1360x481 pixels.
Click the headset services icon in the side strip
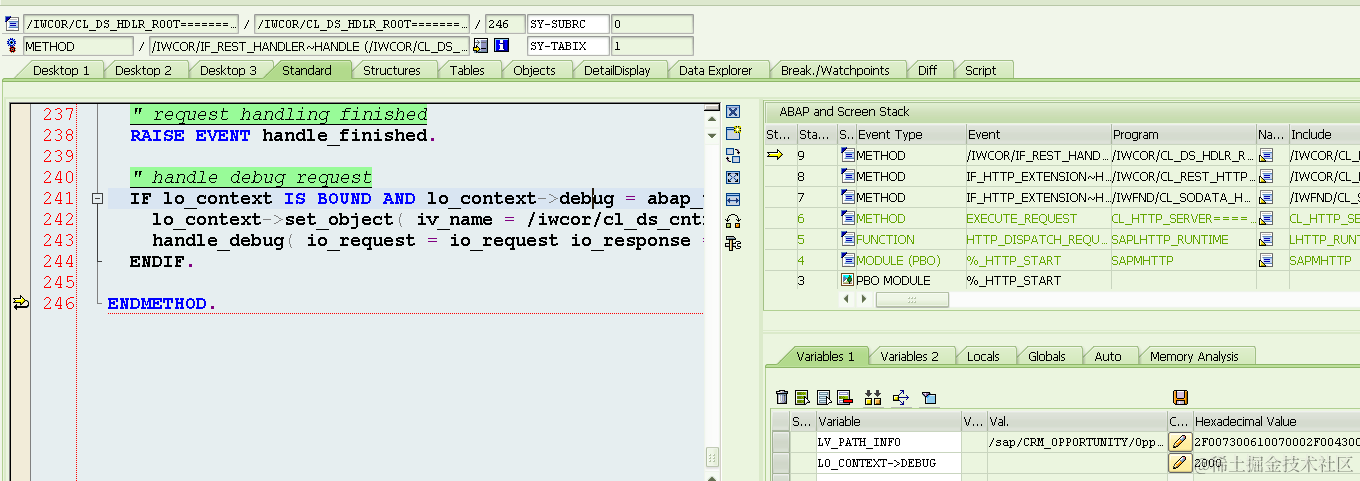(x=732, y=221)
